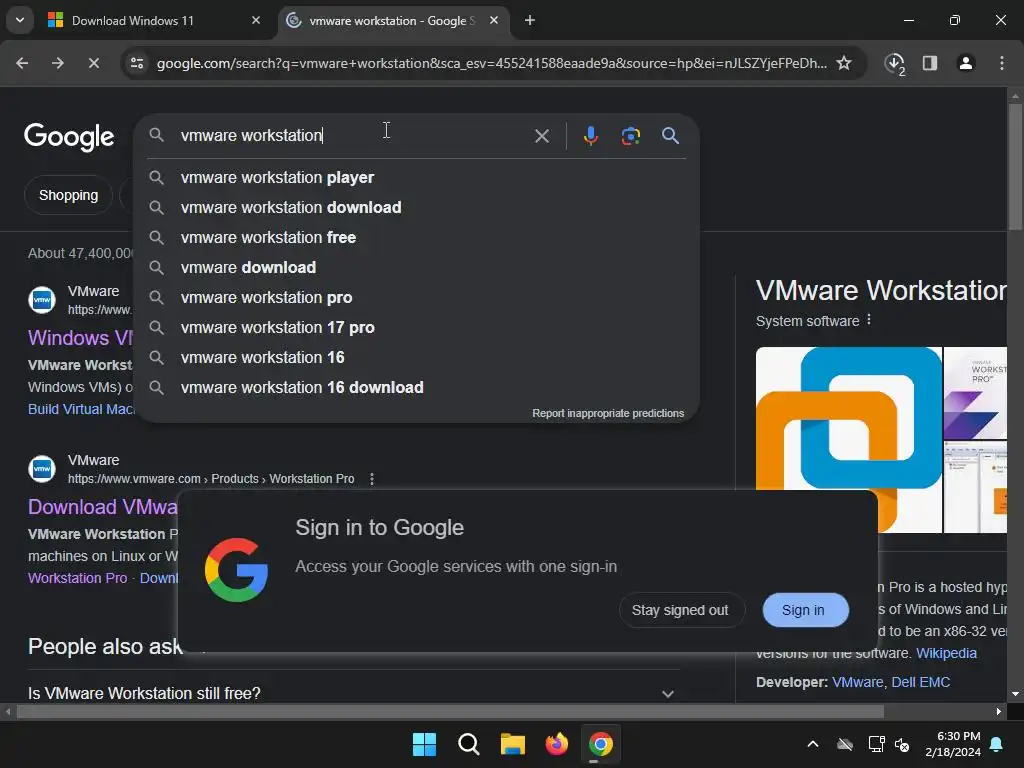Open the Workstation Pro sublink
1024x768 pixels.
pos(77,578)
